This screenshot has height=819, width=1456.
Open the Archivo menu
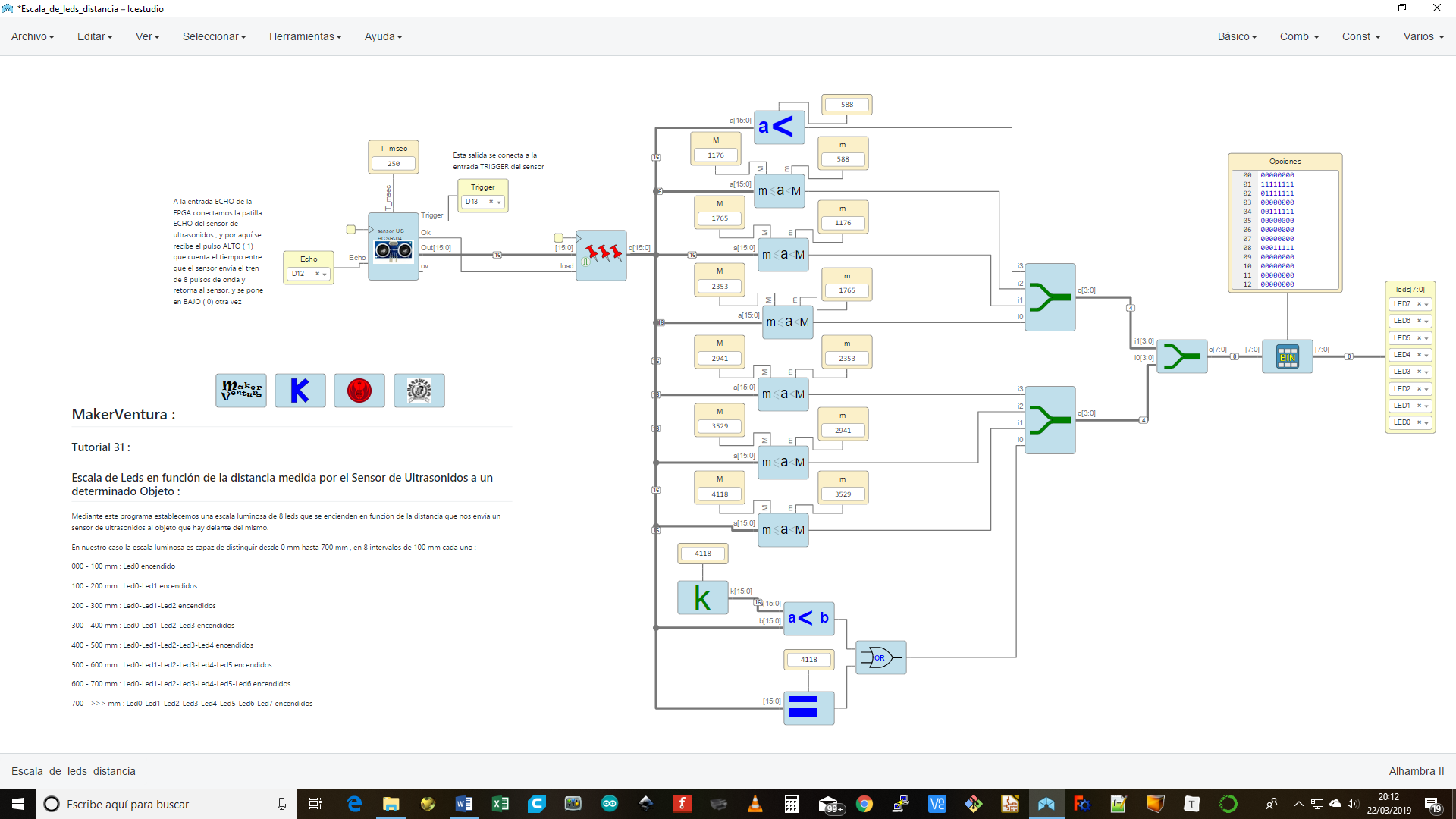33,36
